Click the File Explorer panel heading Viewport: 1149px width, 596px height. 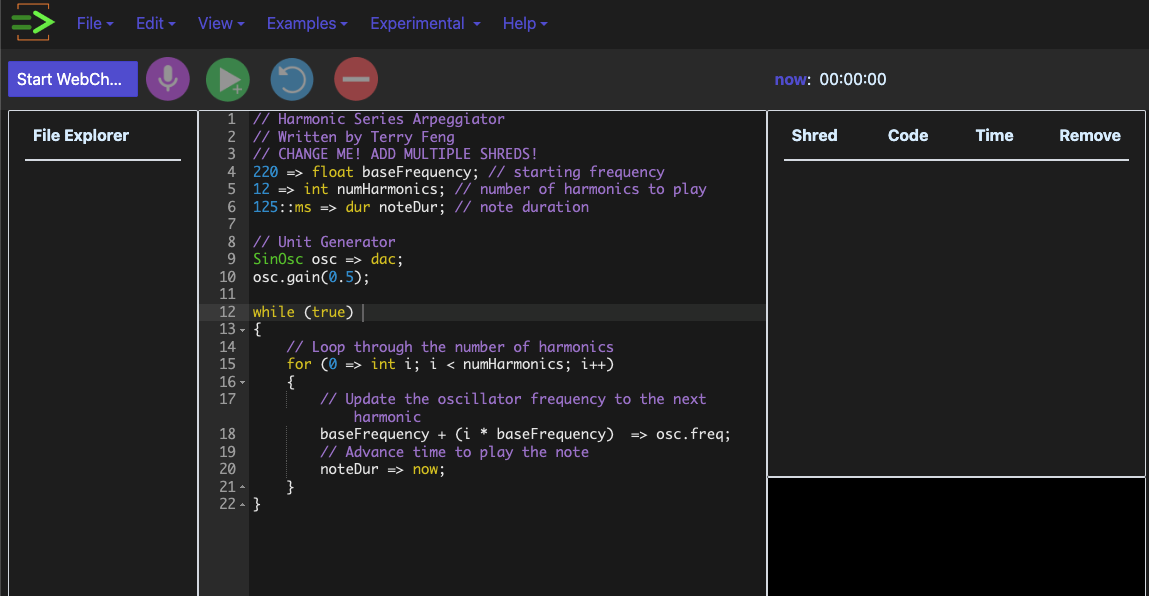click(81, 136)
